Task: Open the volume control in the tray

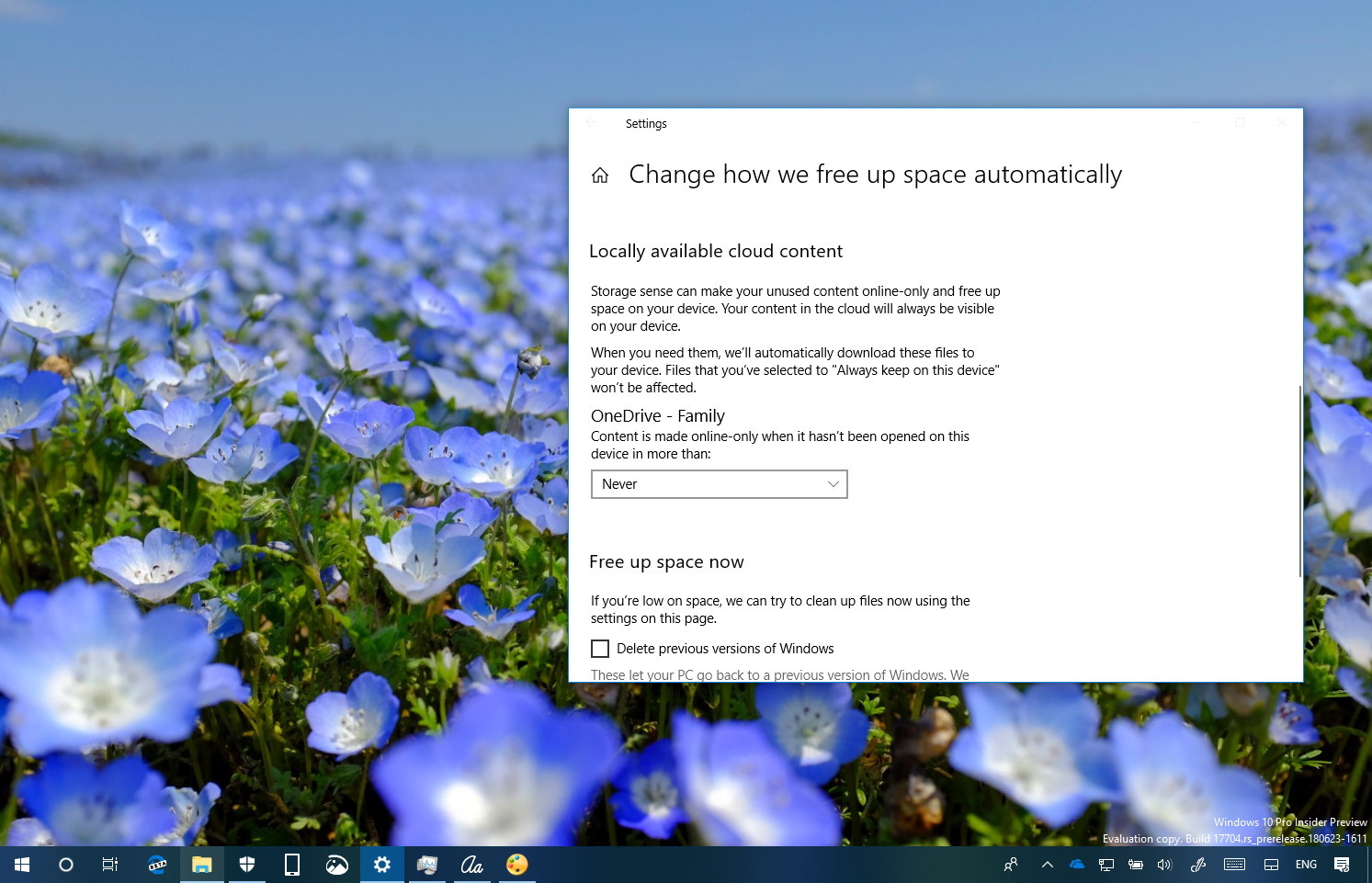Action: point(1165,864)
